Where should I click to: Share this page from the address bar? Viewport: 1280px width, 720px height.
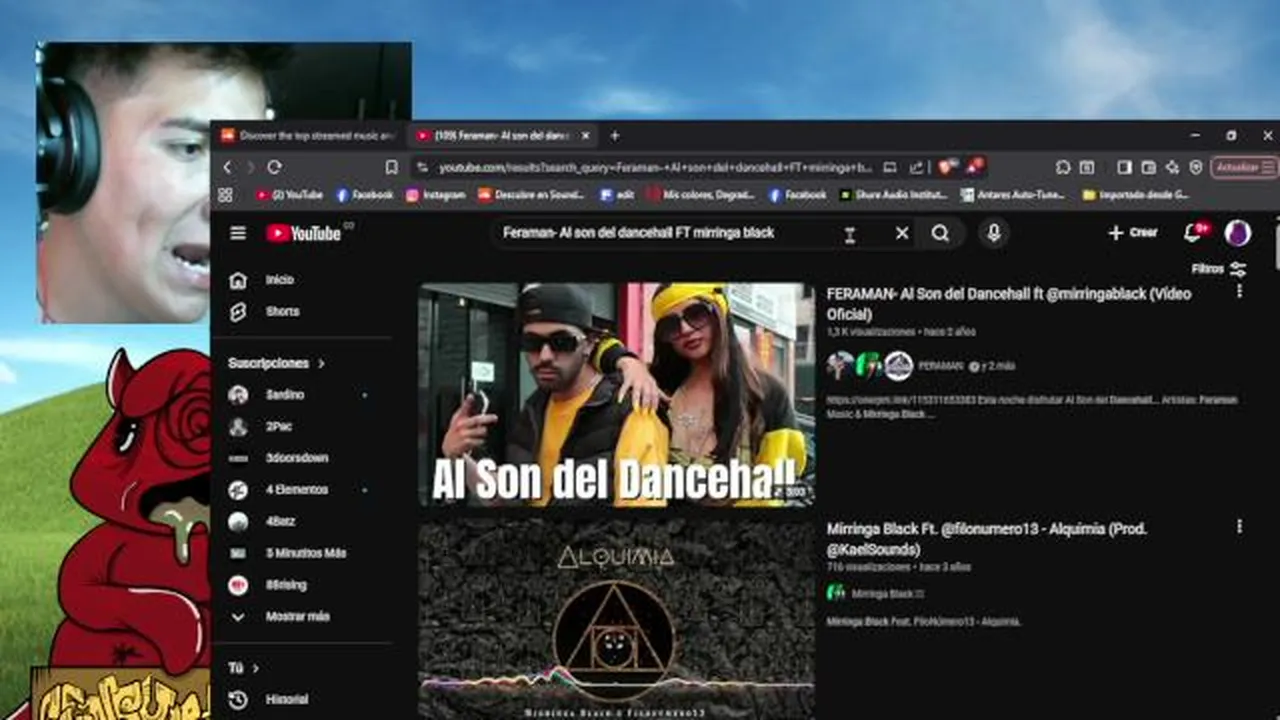(x=915, y=167)
